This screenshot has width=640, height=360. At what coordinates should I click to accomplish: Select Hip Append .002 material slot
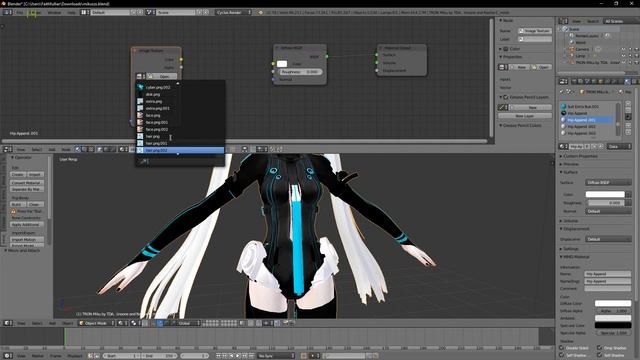pos(587,127)
